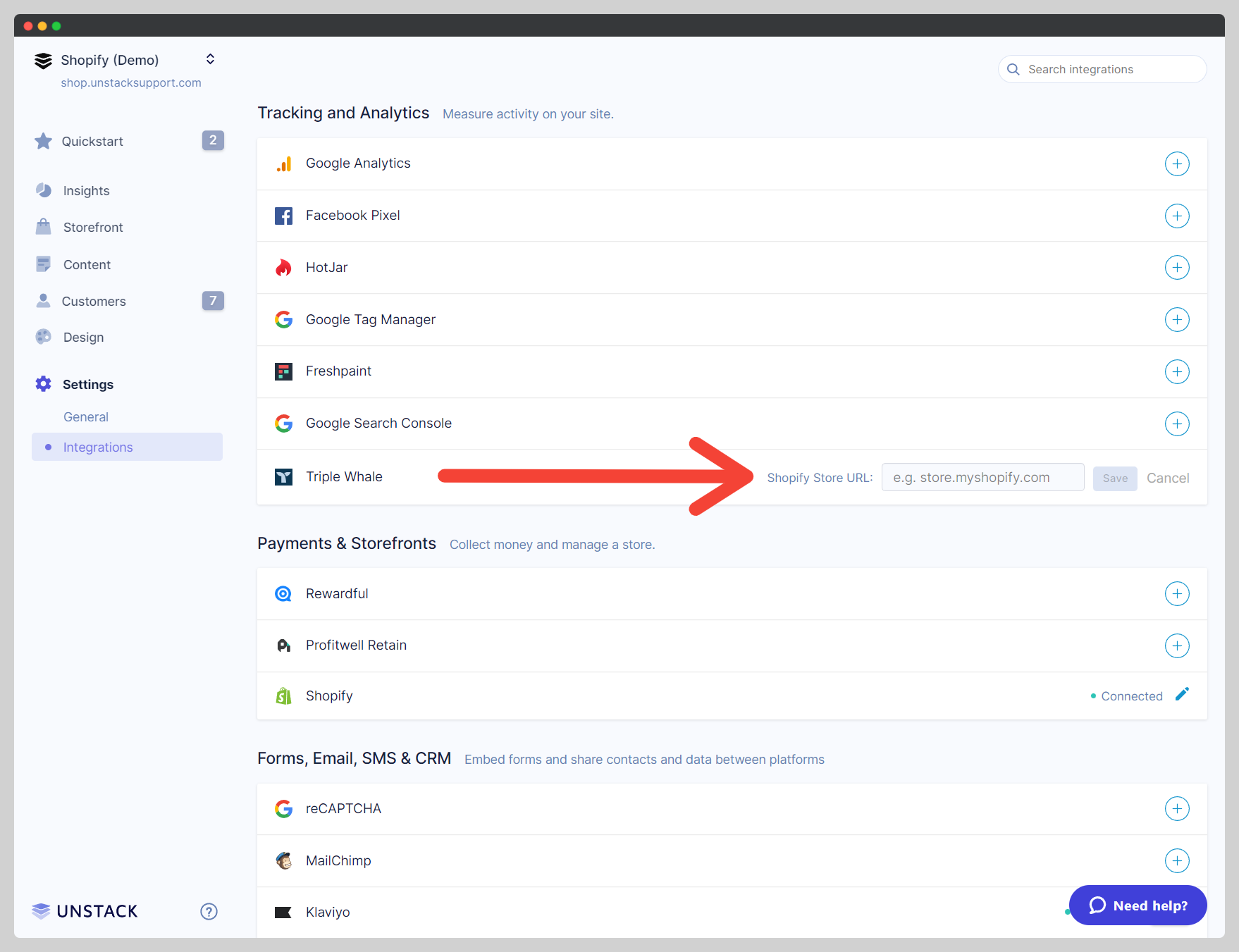Expand the reCAPTCHA integration row
This screenshot has width=1239, height=952.
tap(1176, 808)
